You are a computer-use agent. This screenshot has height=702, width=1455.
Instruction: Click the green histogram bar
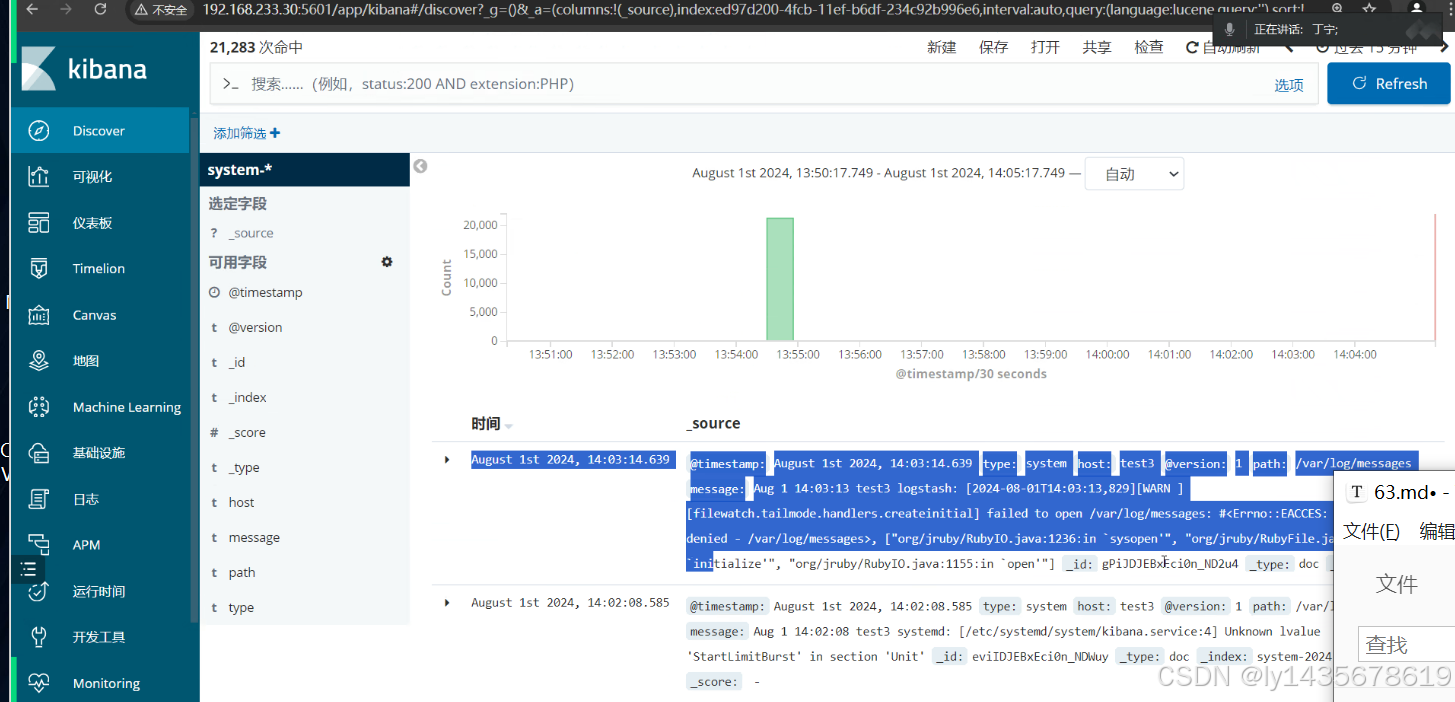[x=780, y=279]
